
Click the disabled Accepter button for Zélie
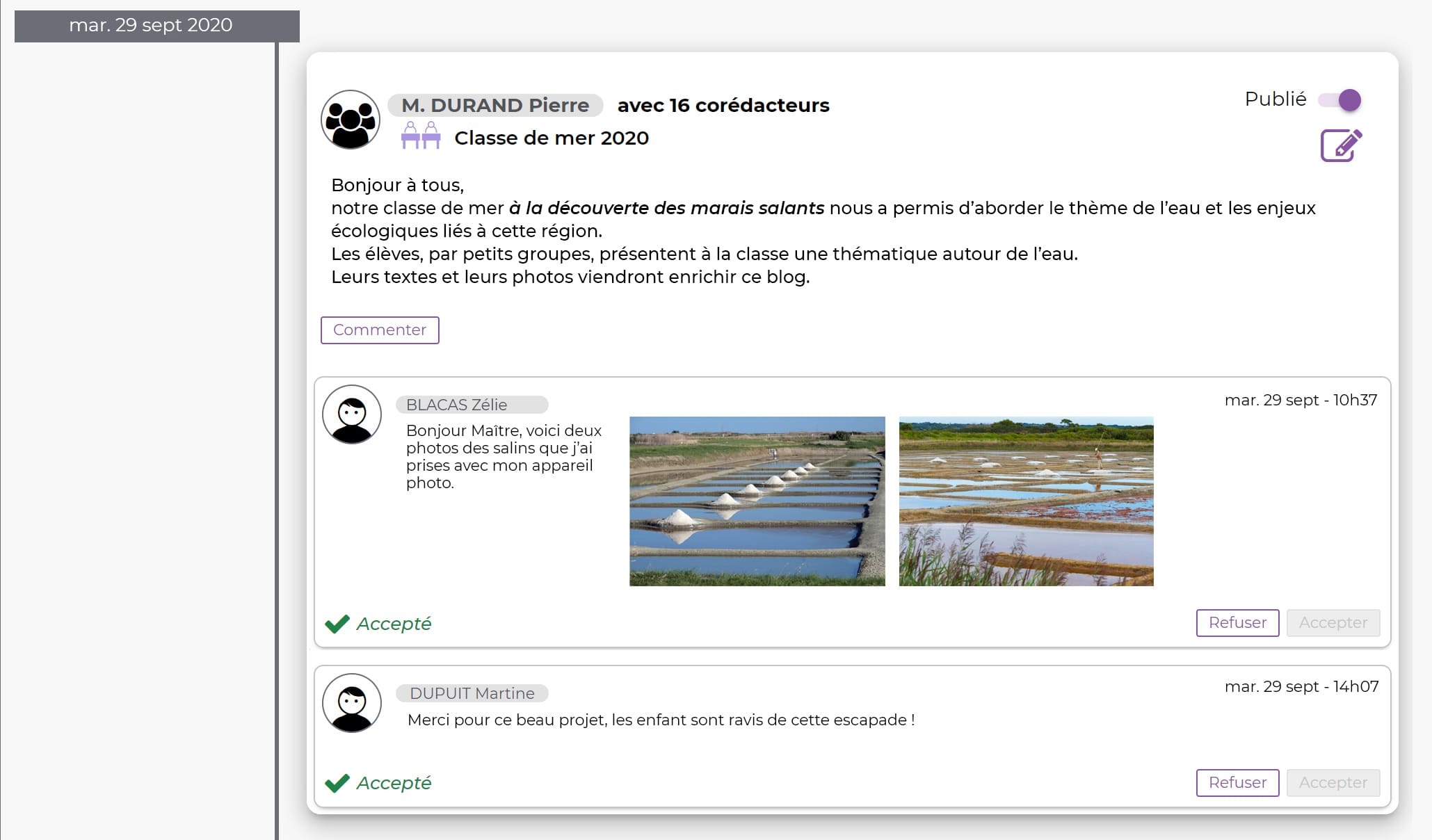1333,622
